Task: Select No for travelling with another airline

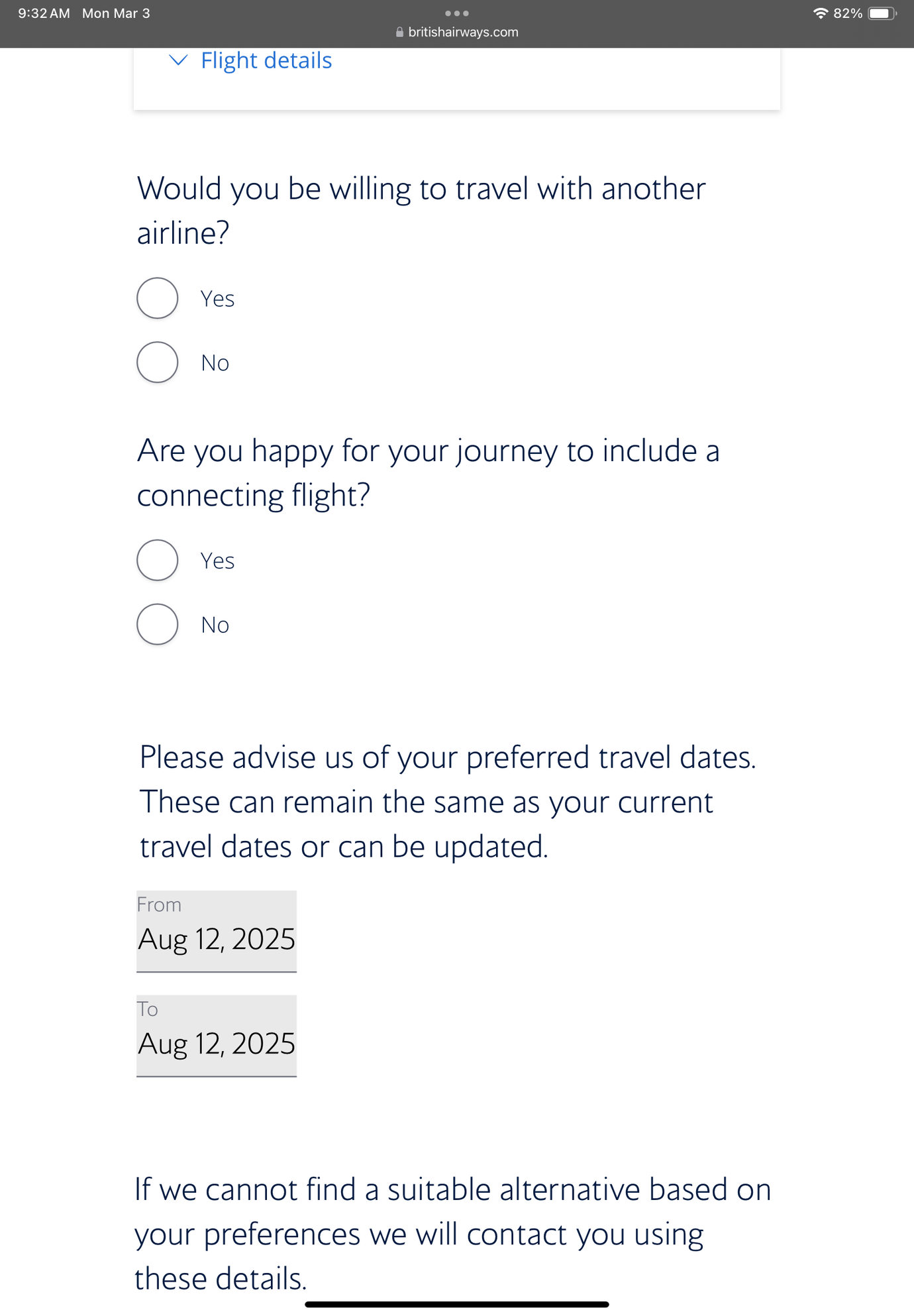Action: pos(158,362)
